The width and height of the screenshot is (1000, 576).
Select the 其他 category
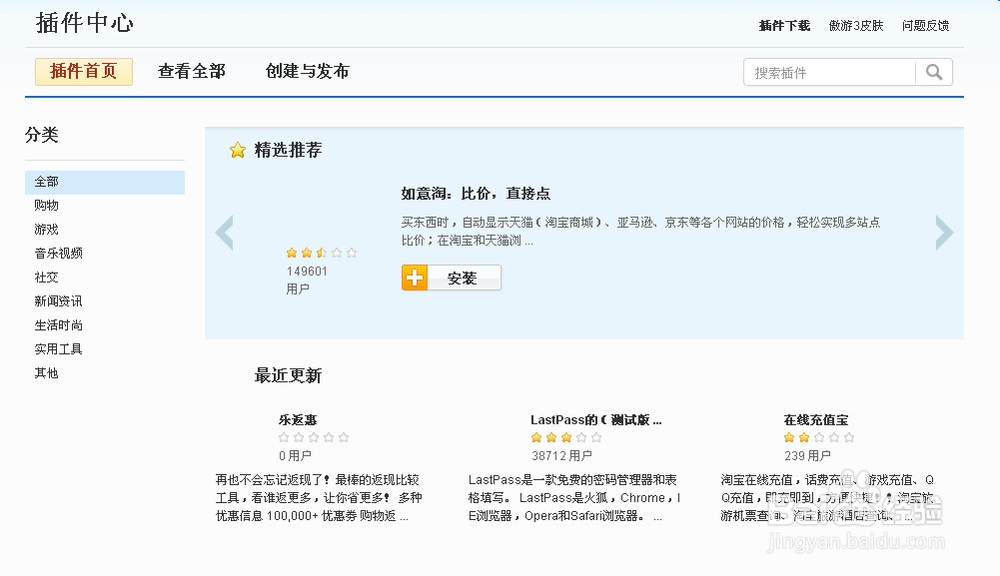[x=47, y=373]
